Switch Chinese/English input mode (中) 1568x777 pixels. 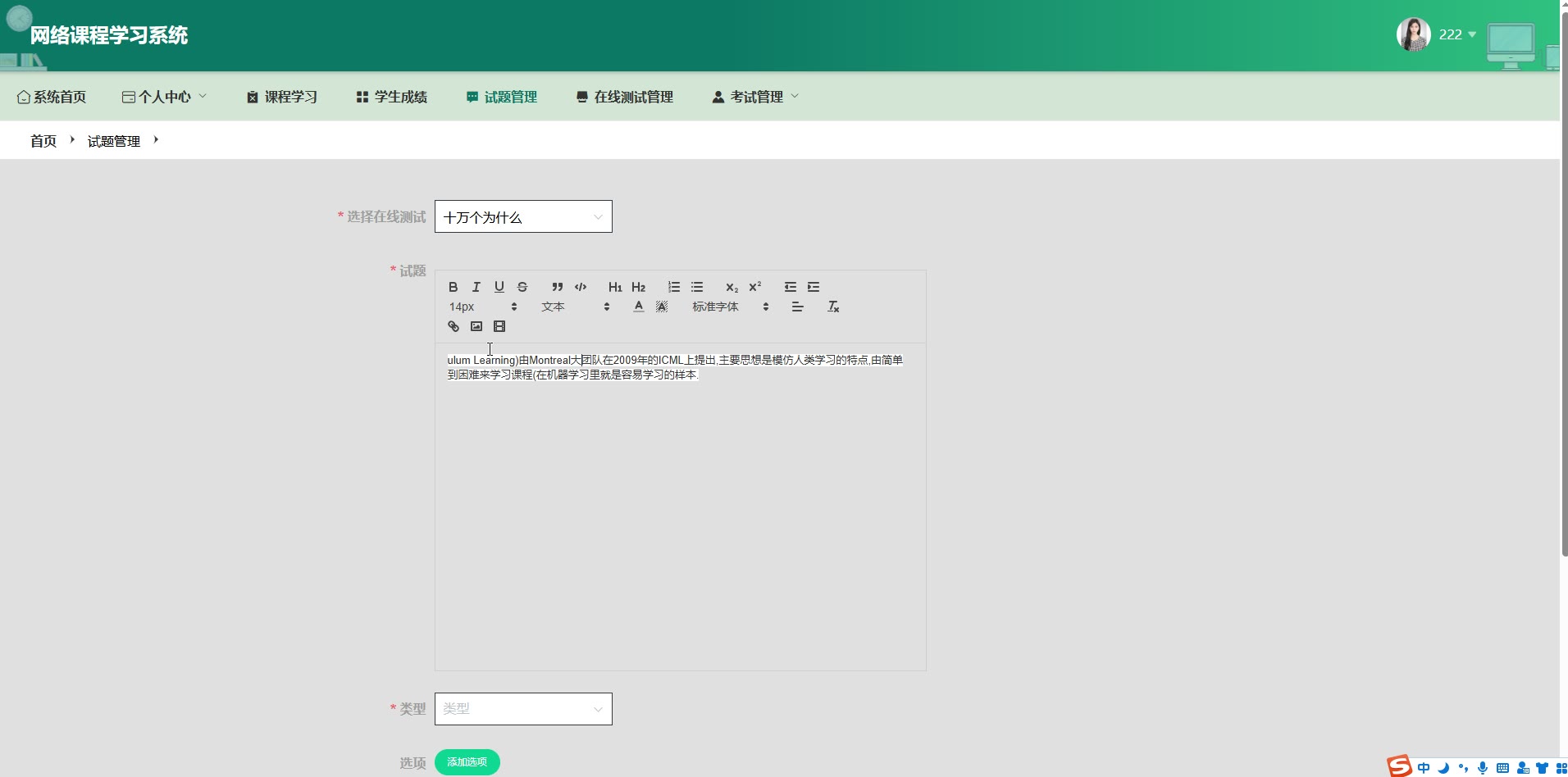1424,768
